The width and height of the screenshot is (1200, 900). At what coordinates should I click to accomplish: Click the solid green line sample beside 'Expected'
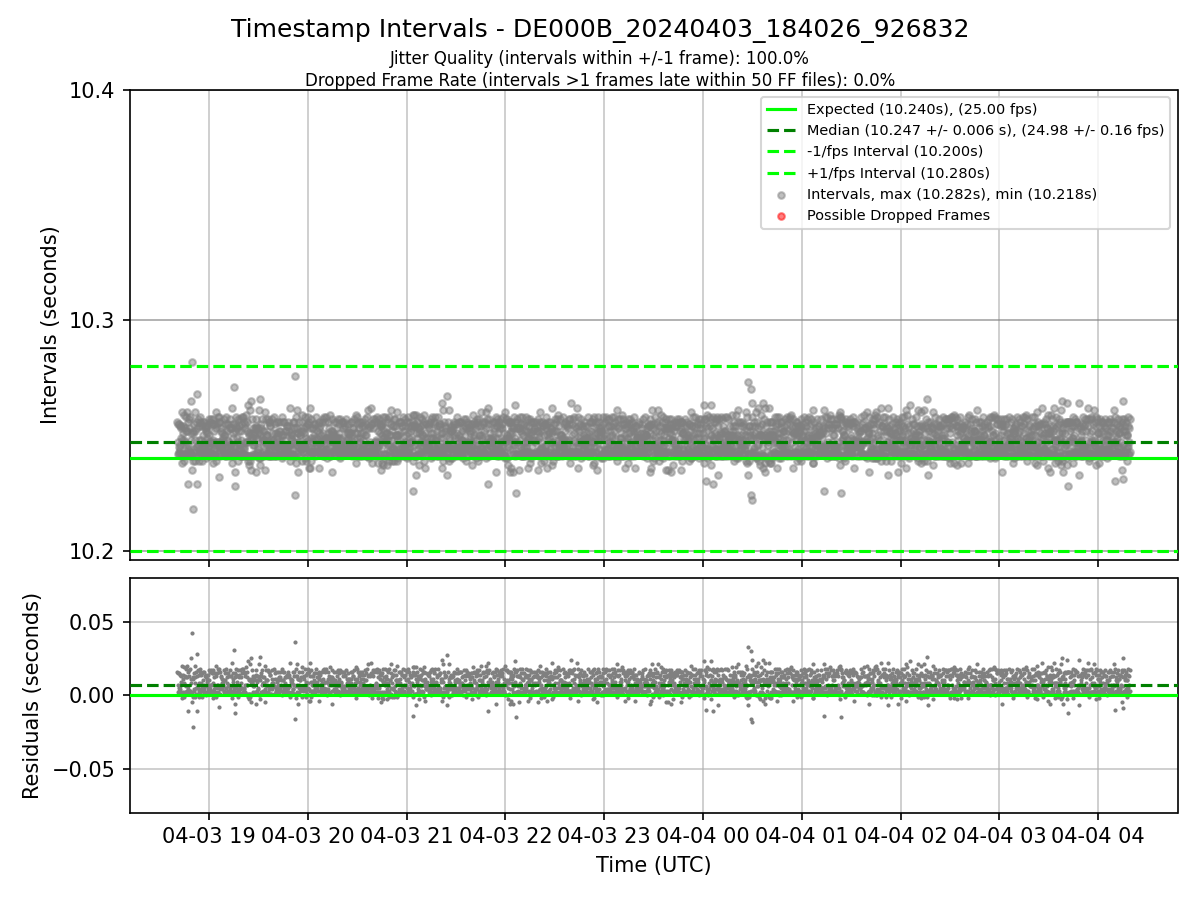point(782,109)
